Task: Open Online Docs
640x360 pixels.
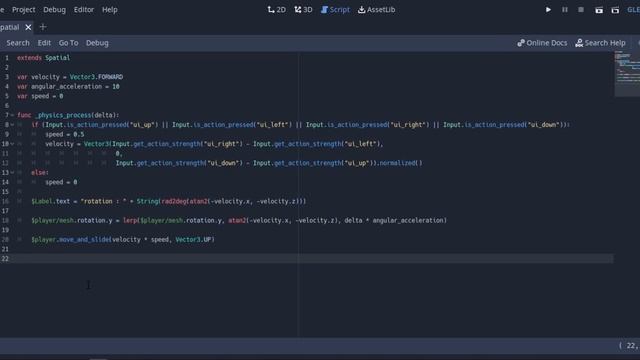Action: click(x=542, y=43)
